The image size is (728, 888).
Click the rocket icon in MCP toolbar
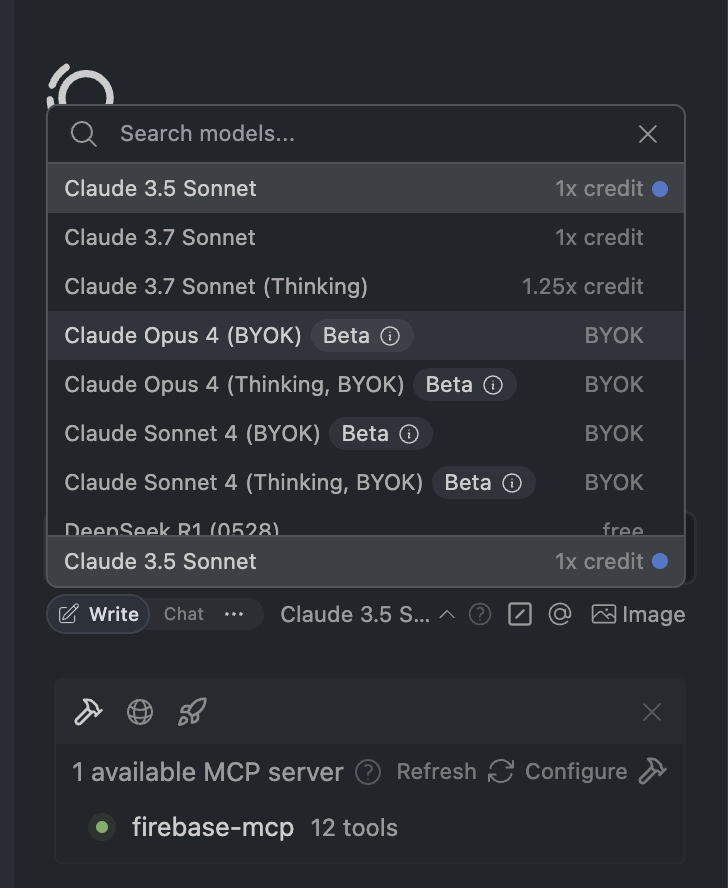(193, 712)
